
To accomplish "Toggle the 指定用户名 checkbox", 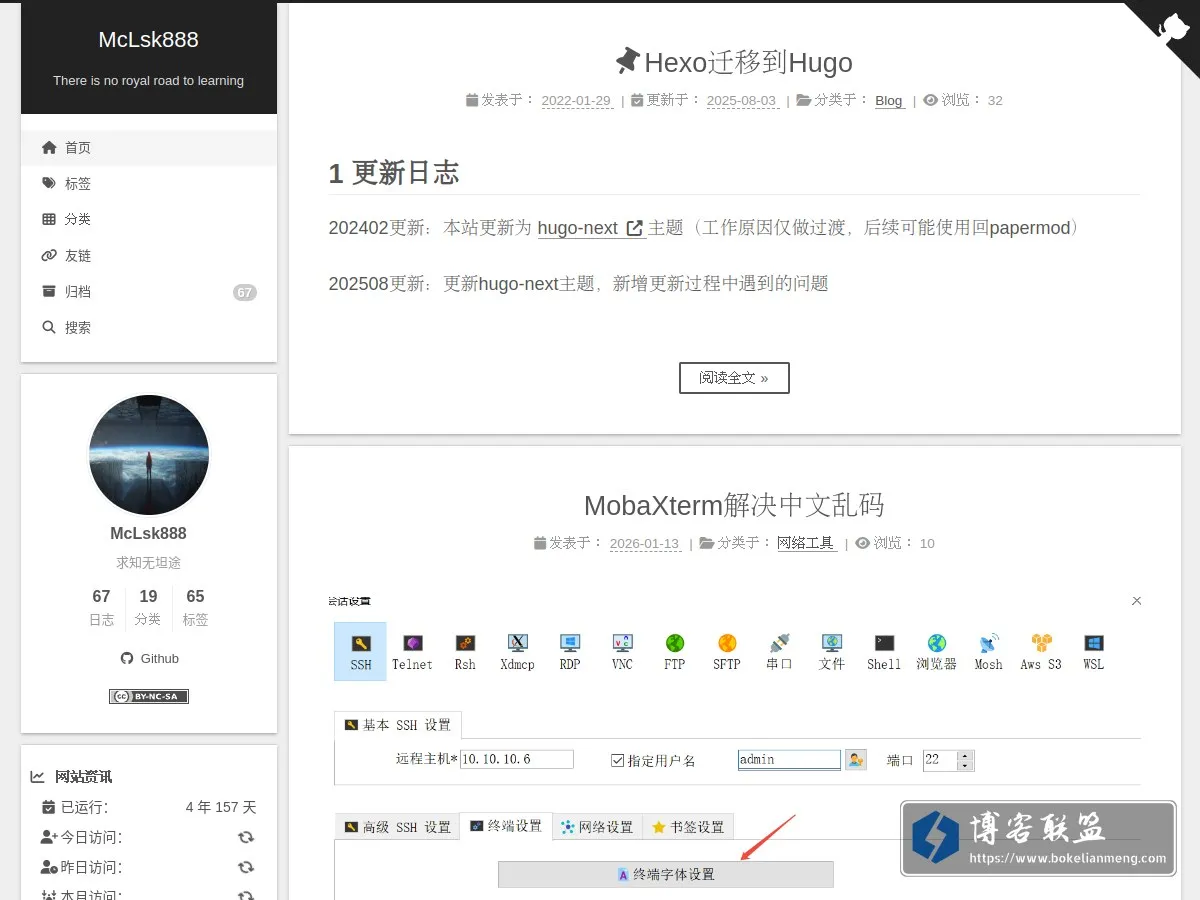I will pyautogui.click(x=617, y=760).
